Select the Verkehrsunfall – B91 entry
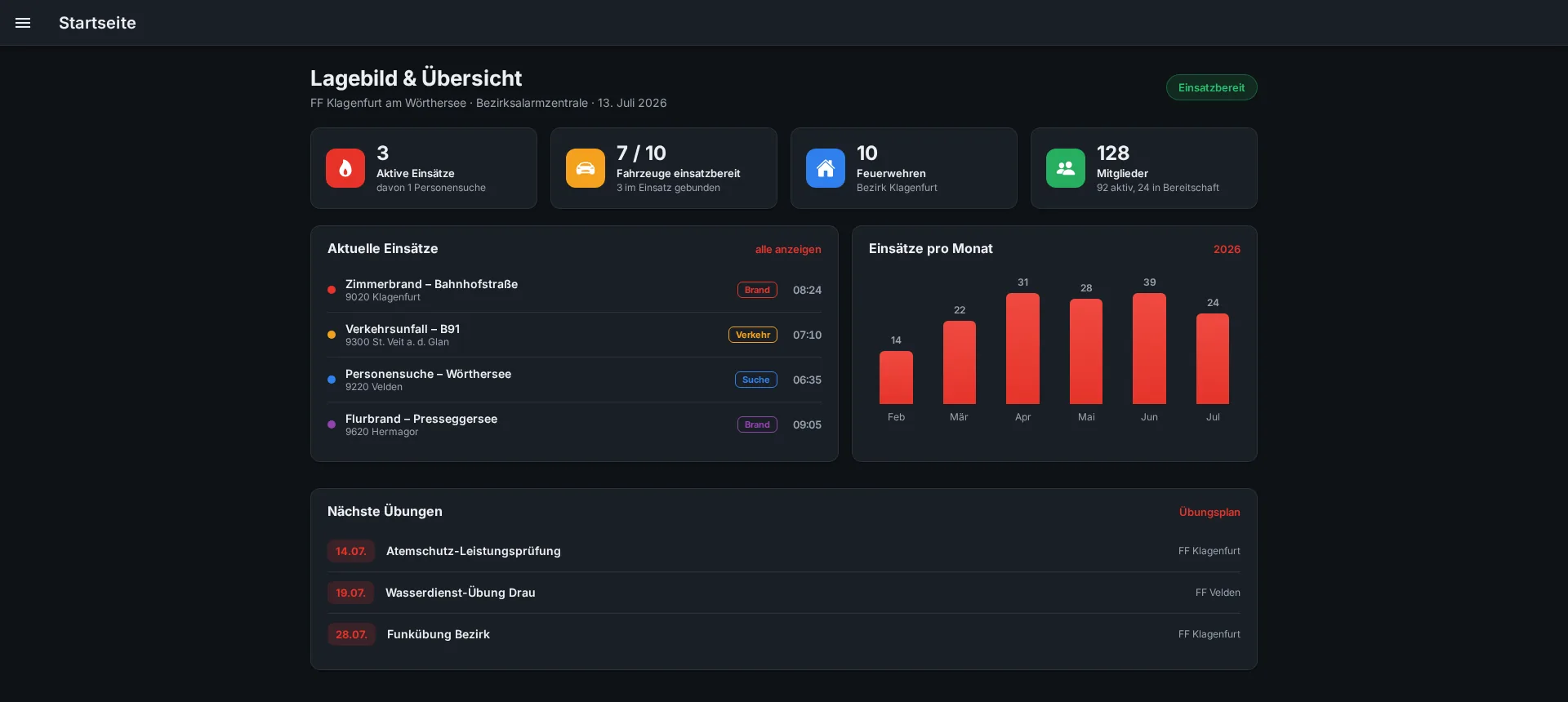The width and height of the screenshot is (1568, 702). pos(574,335)
